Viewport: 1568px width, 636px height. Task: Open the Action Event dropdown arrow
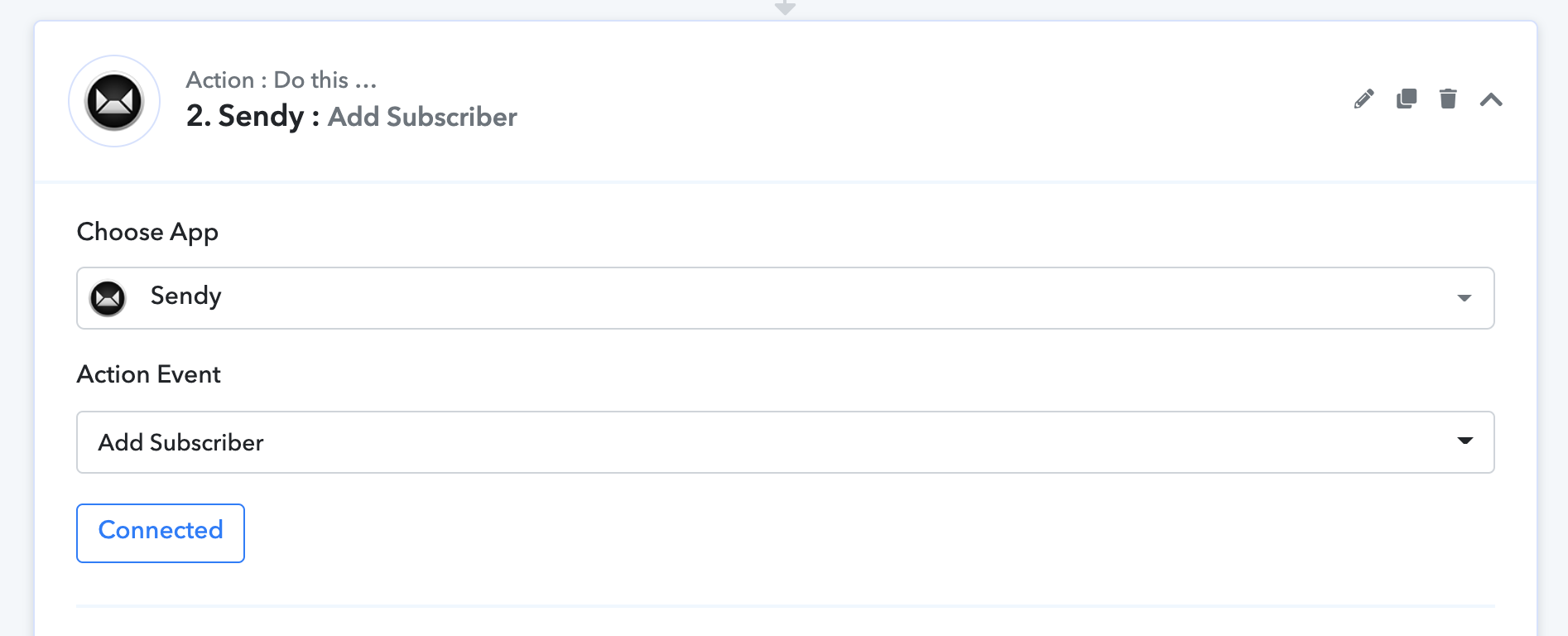1465,441
